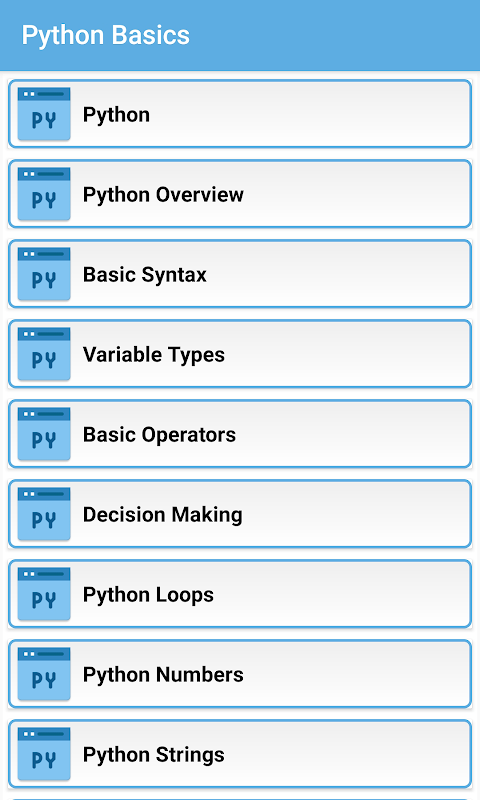The width and height of the screenshot is (480, 800).
Task: Open the Python Overview lesson
Action: [240, 194]
